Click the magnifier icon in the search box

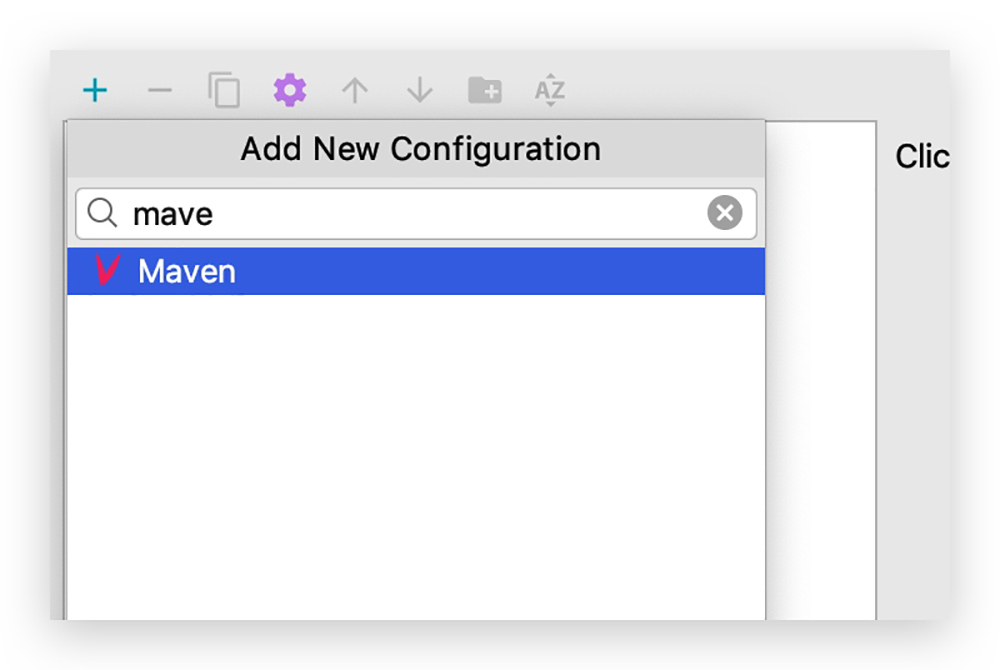click(x=103, y=213)
